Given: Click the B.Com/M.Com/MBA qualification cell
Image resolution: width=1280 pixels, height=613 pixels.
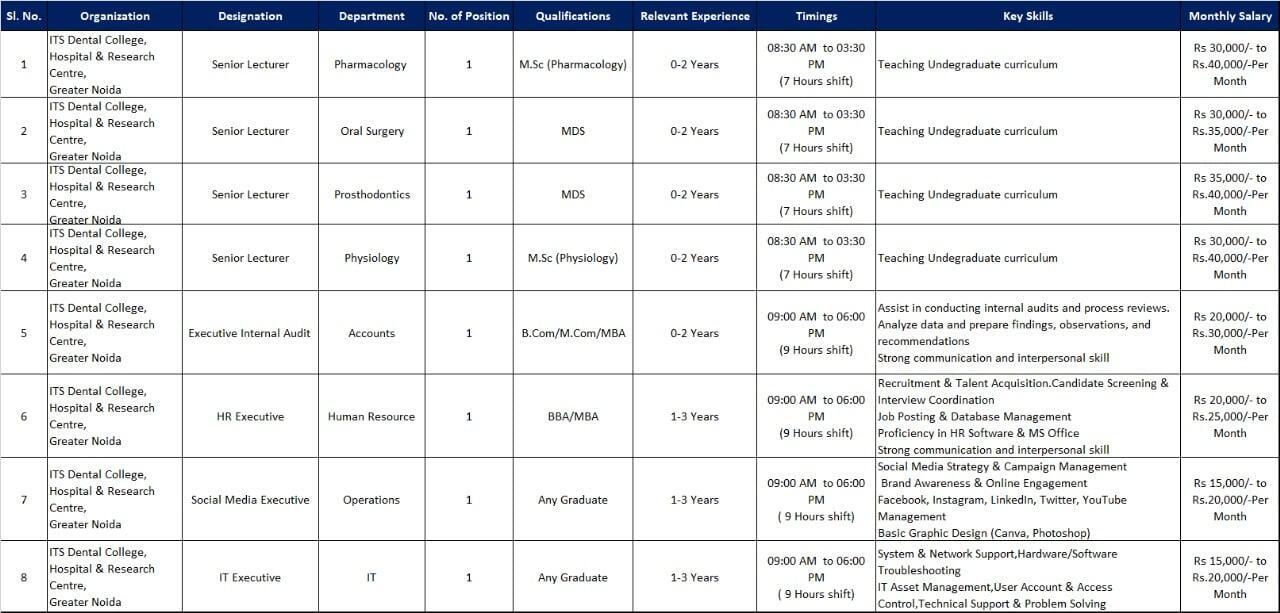Looking at the screenshot, I should click(572, 333).
